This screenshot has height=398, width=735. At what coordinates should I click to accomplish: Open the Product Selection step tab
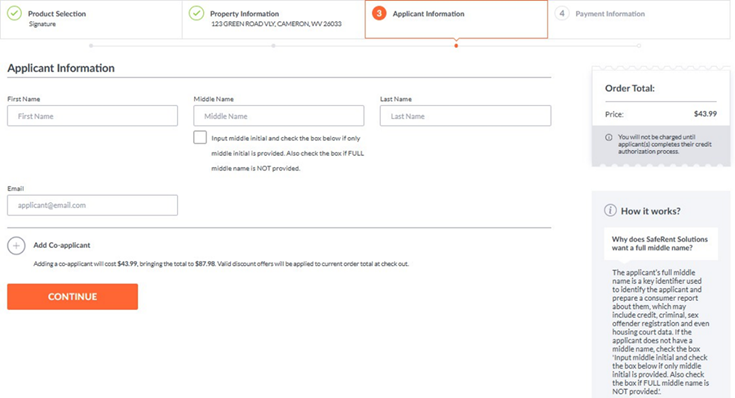[x=91, y=19]
